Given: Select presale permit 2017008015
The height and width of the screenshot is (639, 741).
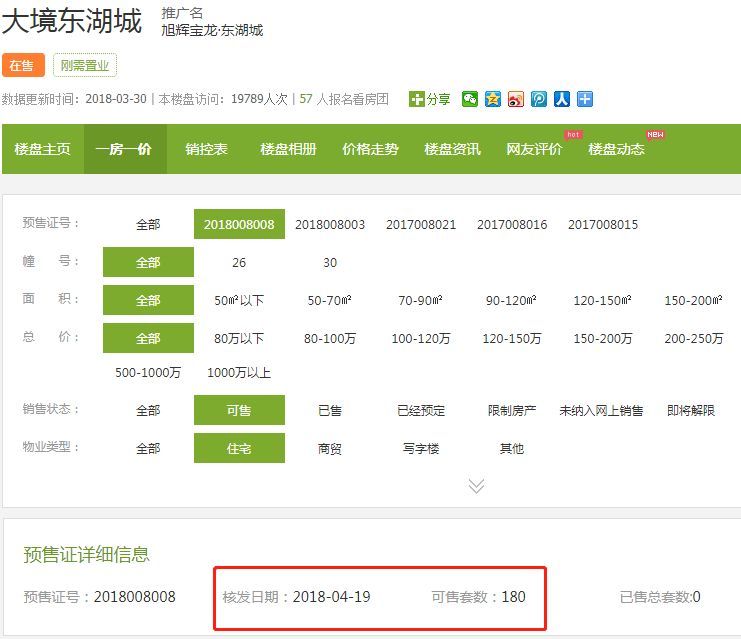Looking at the screenshot, I should point(603,224).
